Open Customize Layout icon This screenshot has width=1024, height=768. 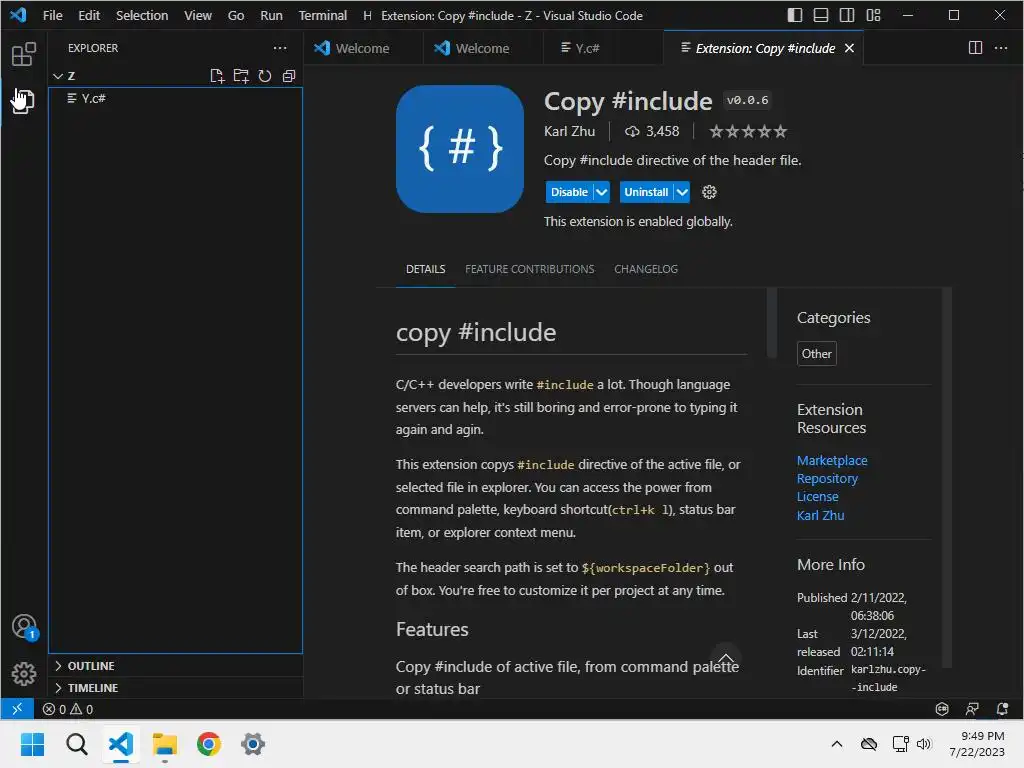coord(873,15)
